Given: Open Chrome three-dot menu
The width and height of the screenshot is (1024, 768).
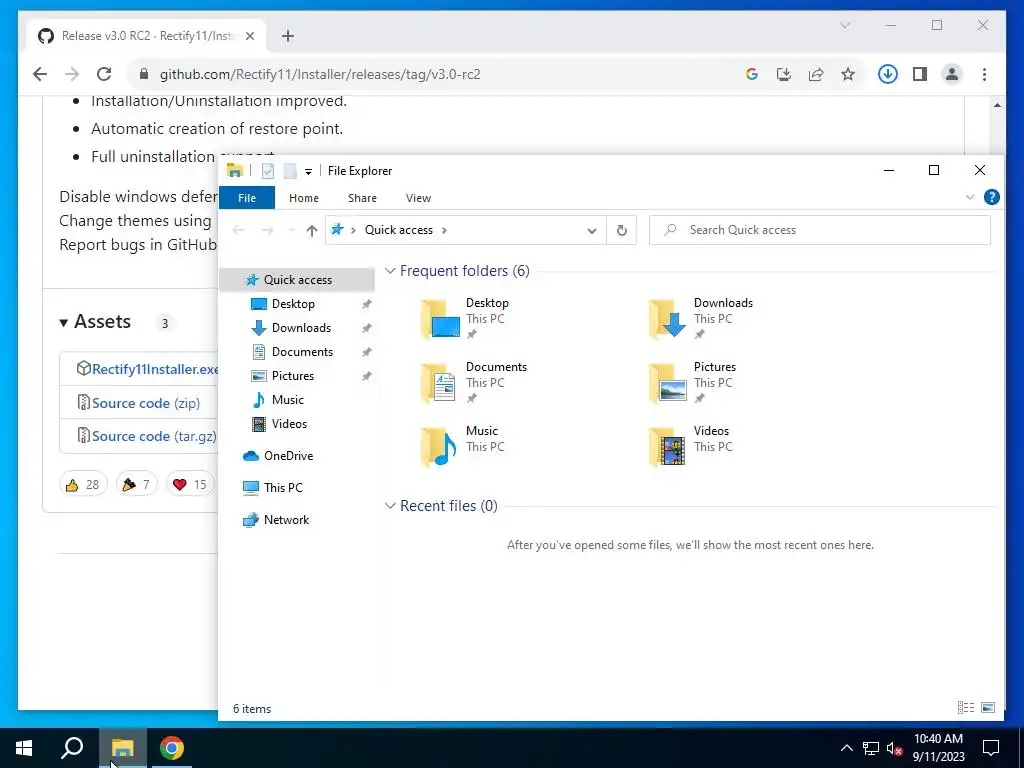Looking at the screenshot, I should tap(984, 74).
